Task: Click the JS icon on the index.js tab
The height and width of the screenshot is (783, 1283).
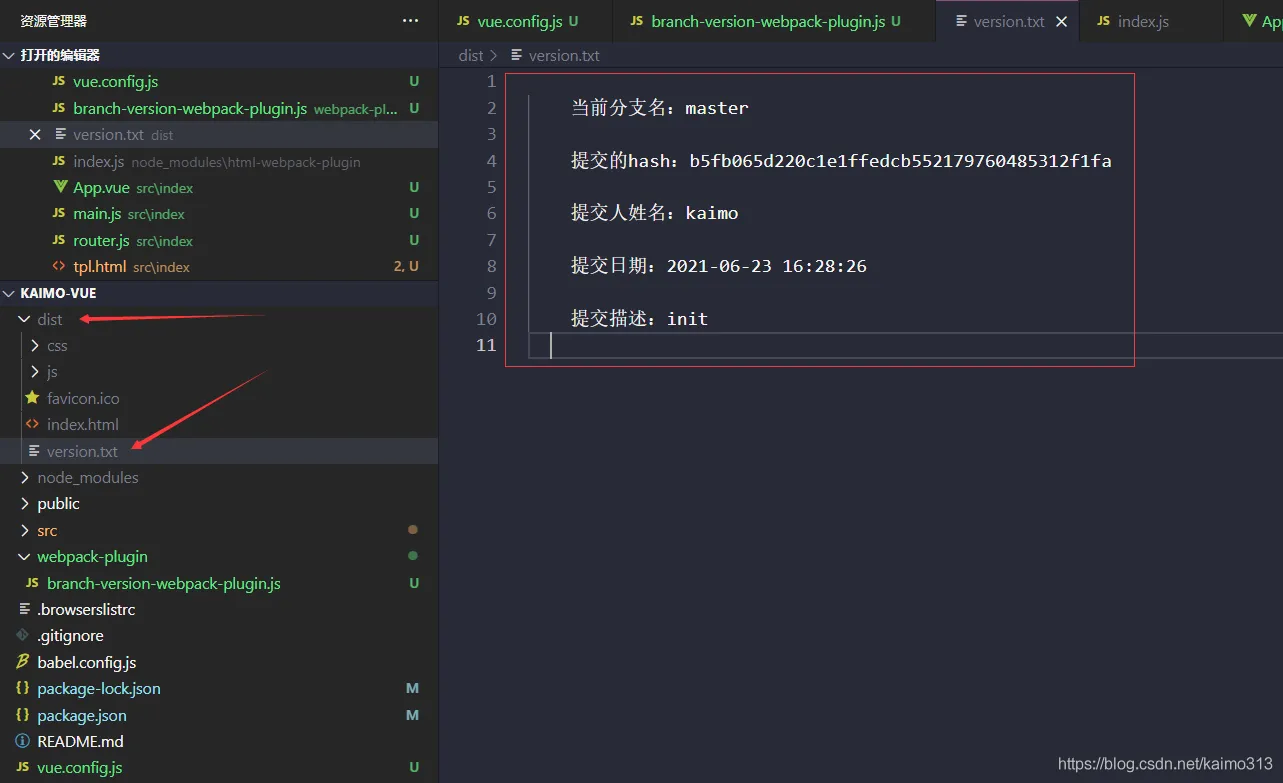Action: click(x=1103, y=21)
